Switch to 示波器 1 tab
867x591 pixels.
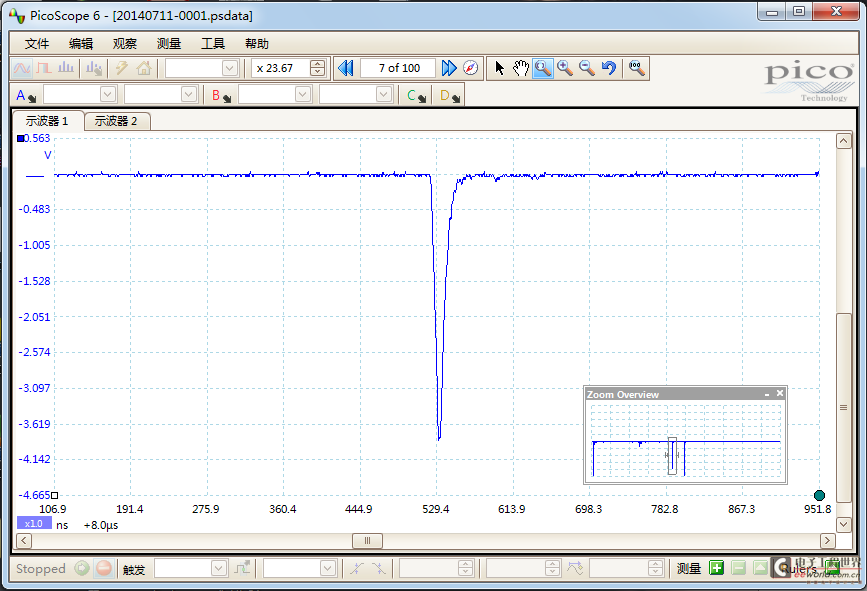click(48, 121)
